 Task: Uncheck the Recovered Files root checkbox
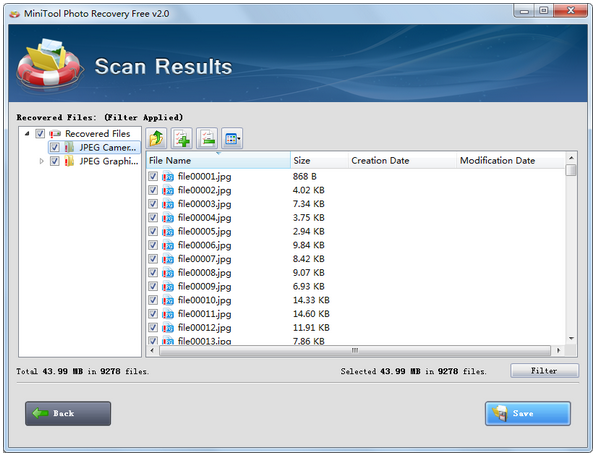click(x=40, y=134)
